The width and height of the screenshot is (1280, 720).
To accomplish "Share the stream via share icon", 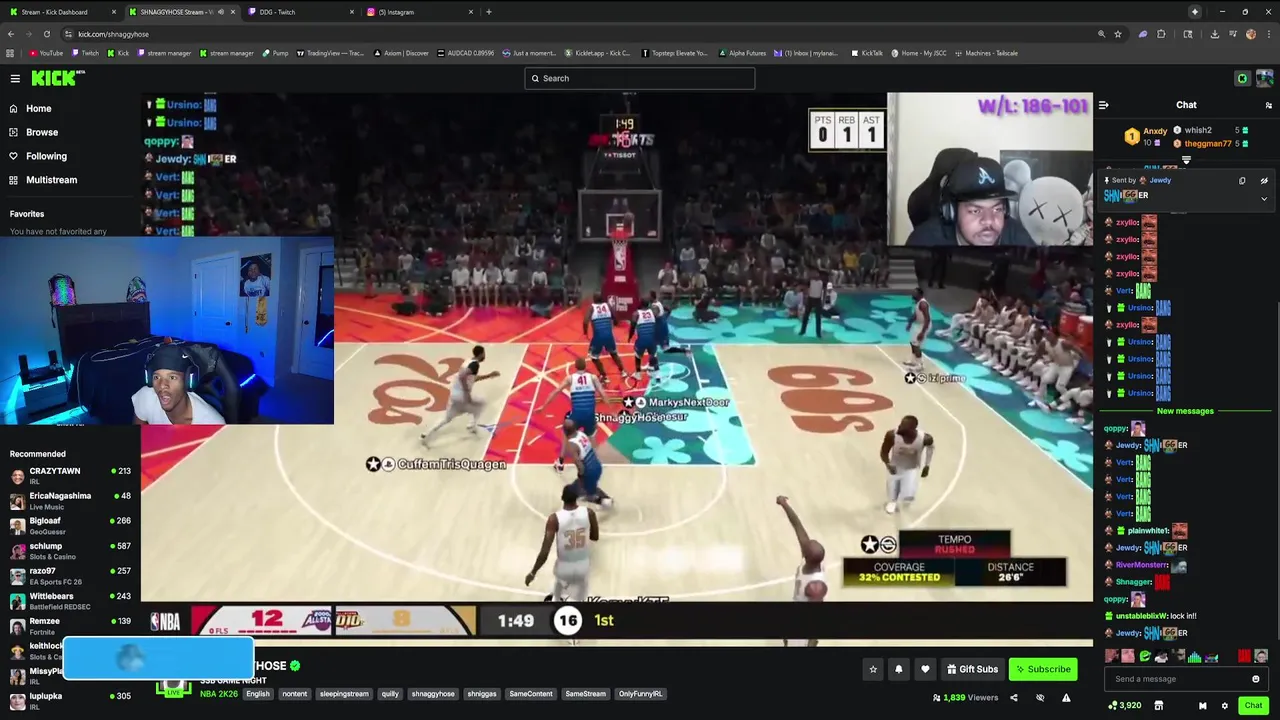I will tap(1014, 698).
